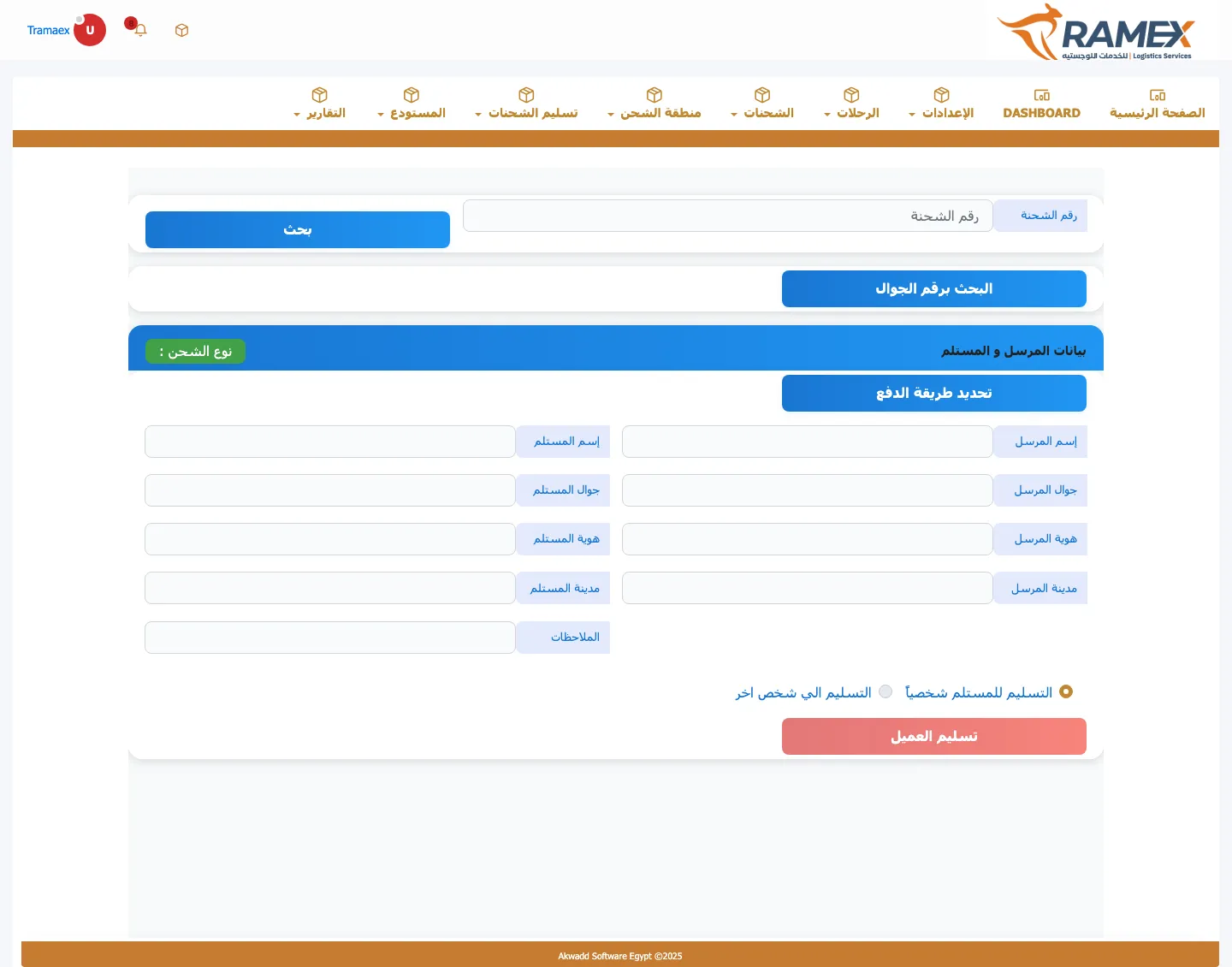Click the الصفحة الرئيسية monitor icon
Image resolution: width=1232 pixels, height=967 pixels.
click(x=1158, y=95)
